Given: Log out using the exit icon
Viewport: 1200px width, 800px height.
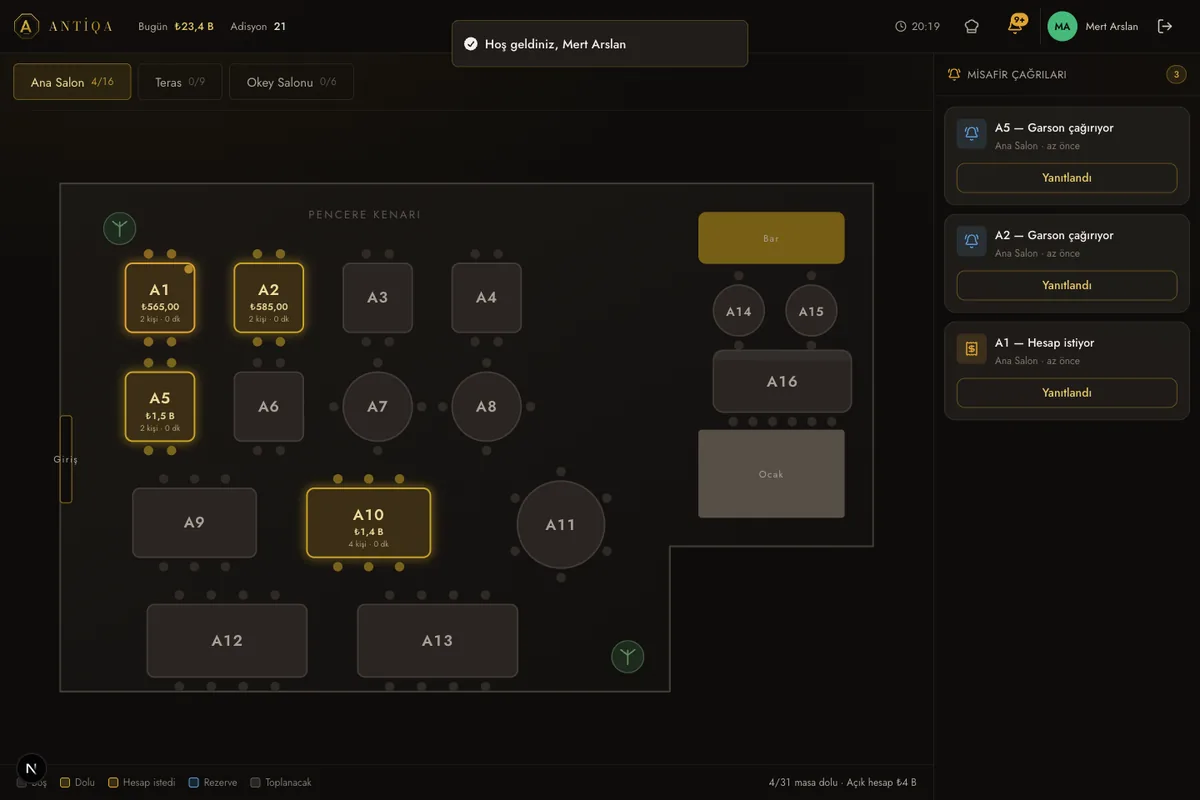Looking at the screenshot, I should (1165, 26).
